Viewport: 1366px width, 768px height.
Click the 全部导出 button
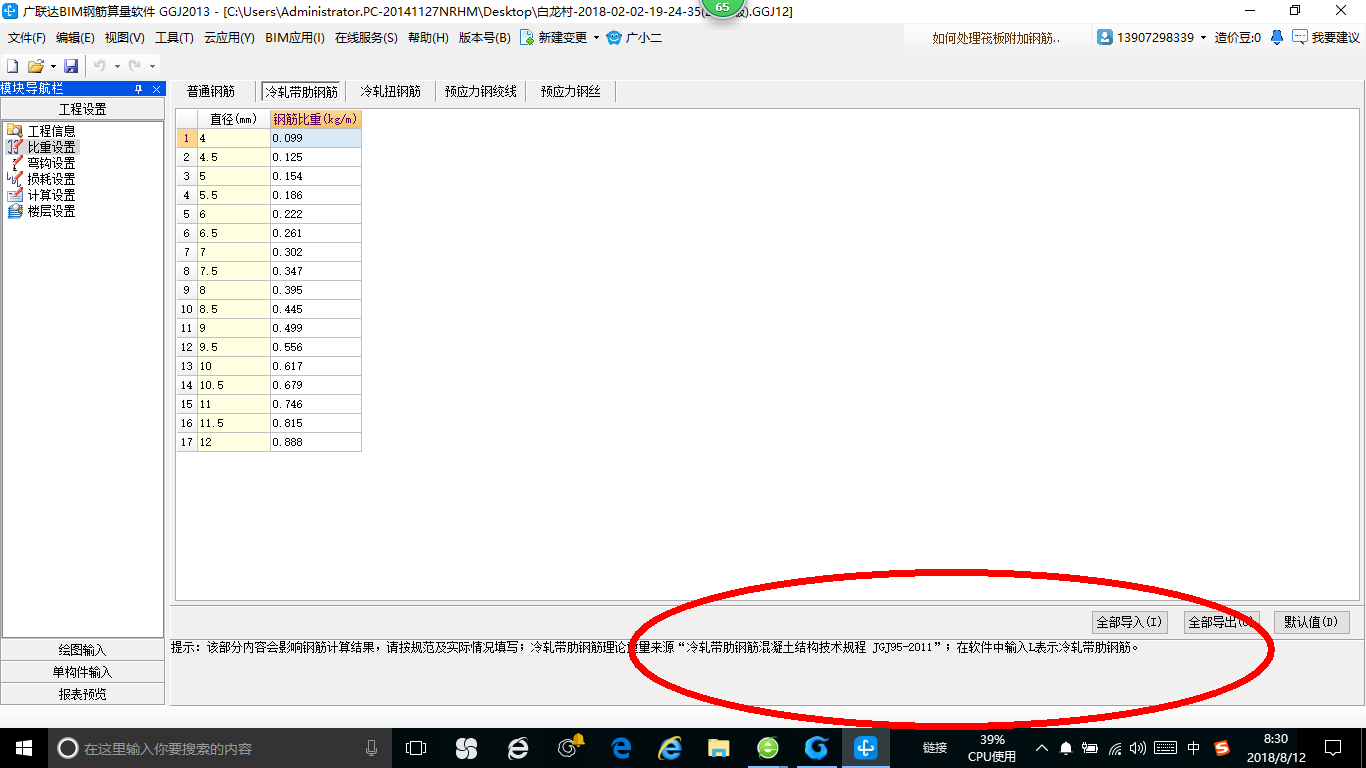[1221, 622]
